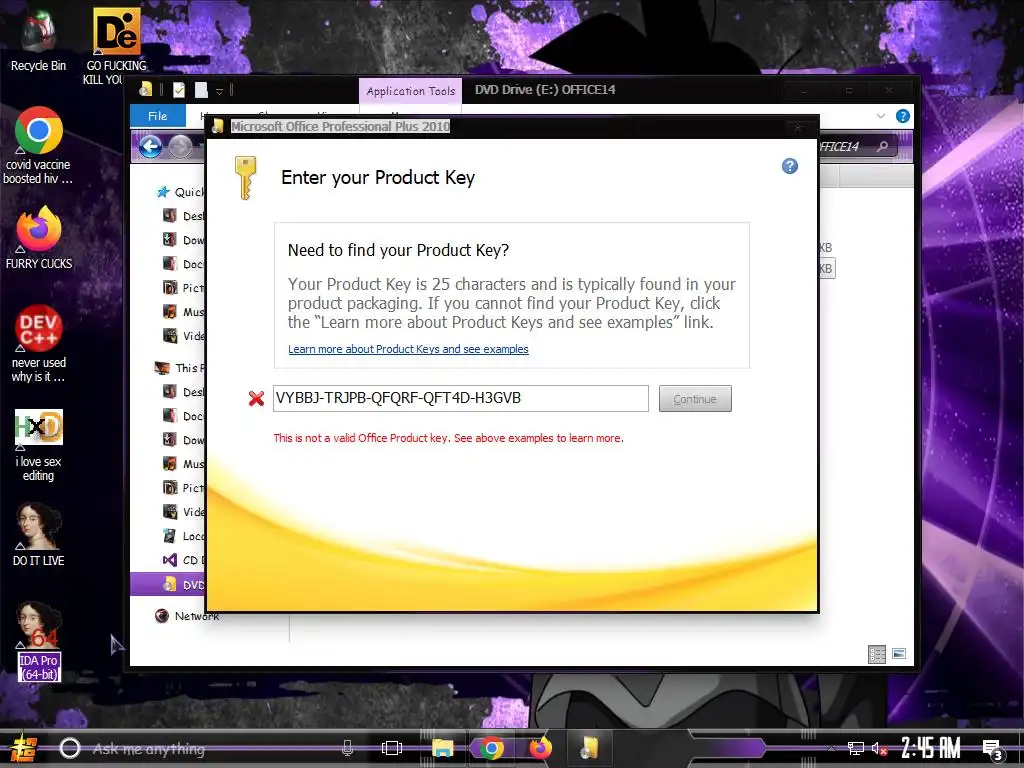Click the help icon in the Office setup dialog
Viewport: 1024px width, 768px height.
790,166
